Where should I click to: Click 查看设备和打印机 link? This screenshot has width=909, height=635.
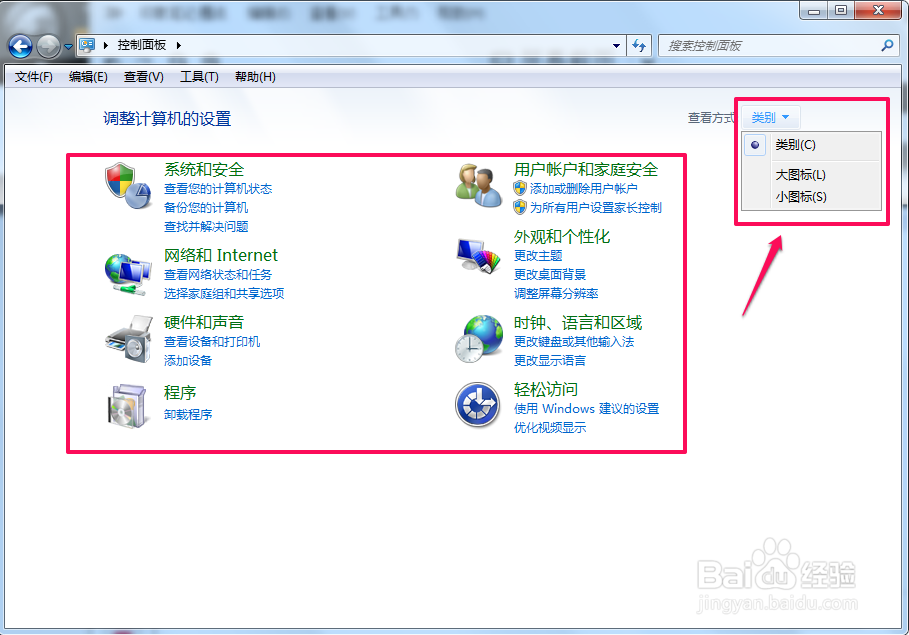(212, 342)
